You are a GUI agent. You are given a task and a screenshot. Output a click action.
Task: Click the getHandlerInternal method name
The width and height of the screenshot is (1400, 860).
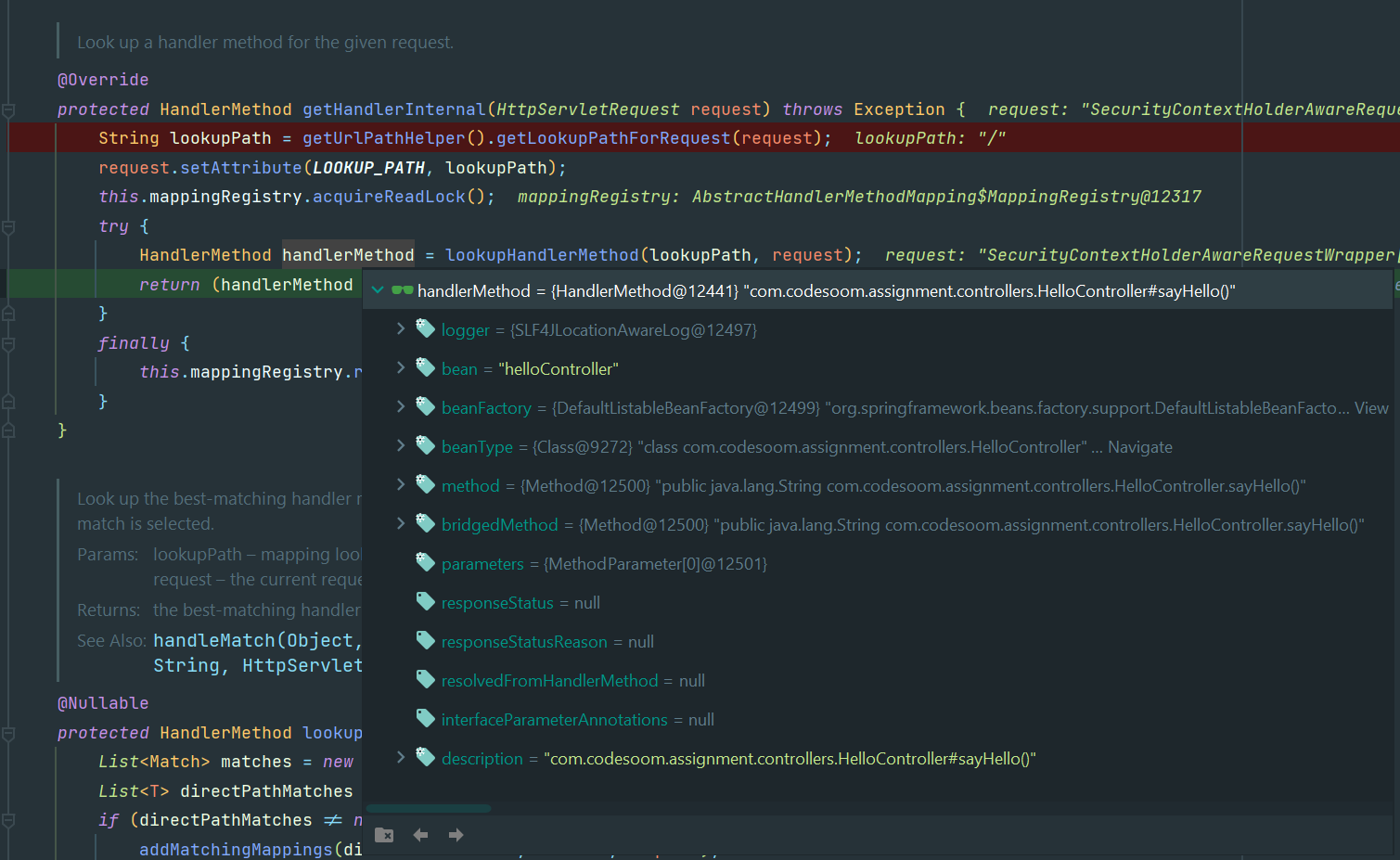(393, 109)
